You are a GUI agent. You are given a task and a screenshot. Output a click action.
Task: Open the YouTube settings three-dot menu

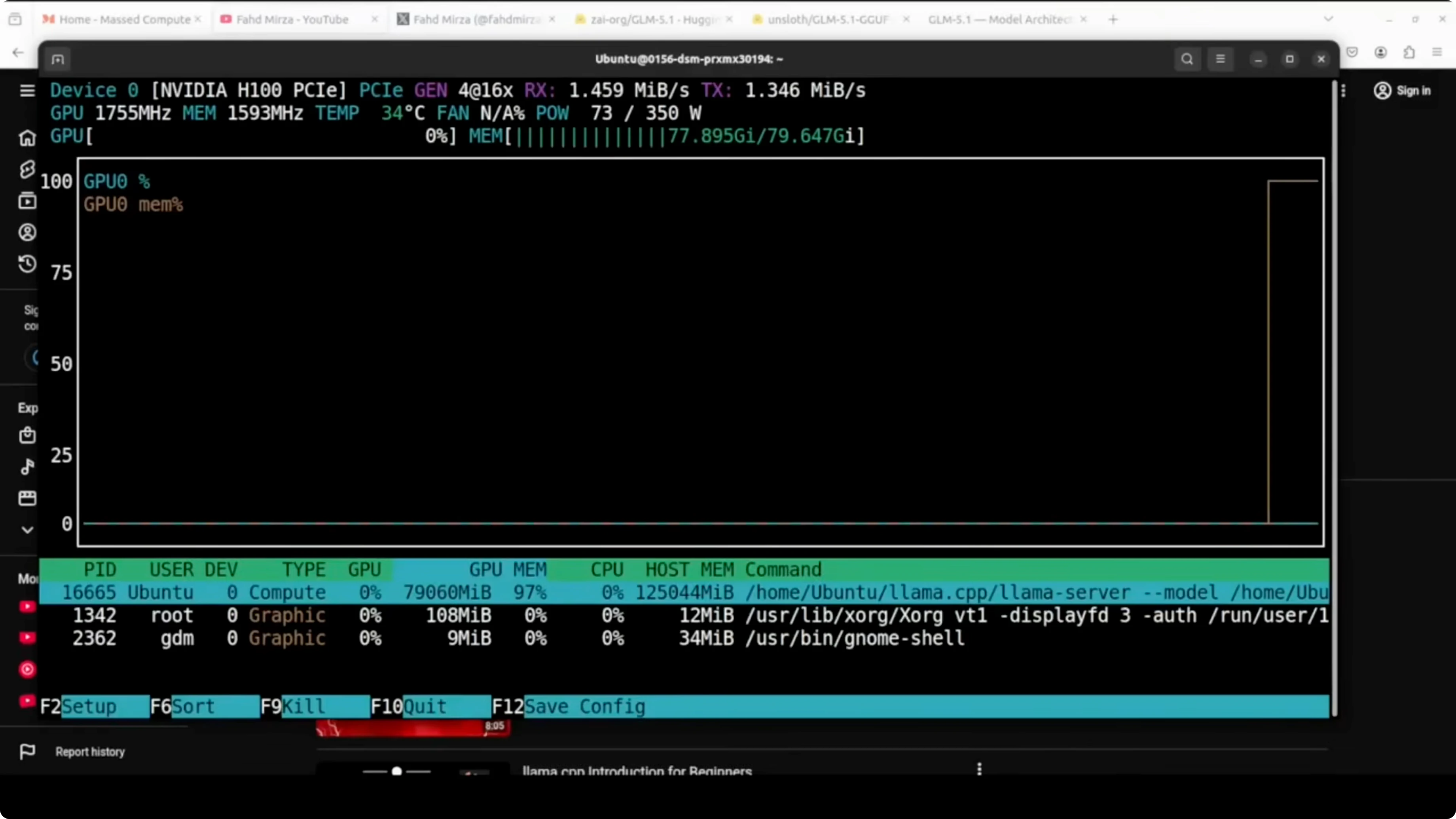1344,91
